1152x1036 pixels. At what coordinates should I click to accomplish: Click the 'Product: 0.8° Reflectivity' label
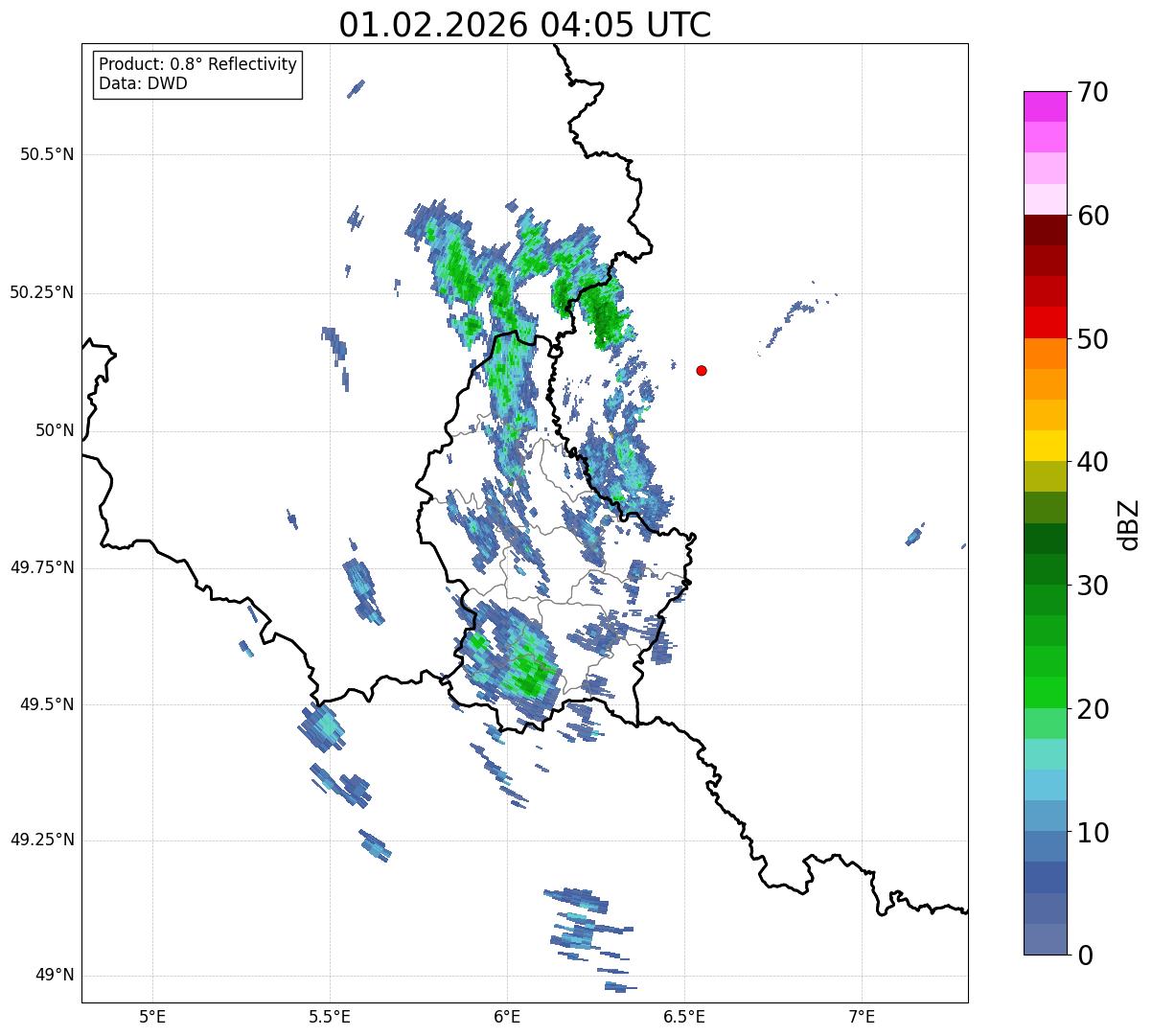(198, 64)
